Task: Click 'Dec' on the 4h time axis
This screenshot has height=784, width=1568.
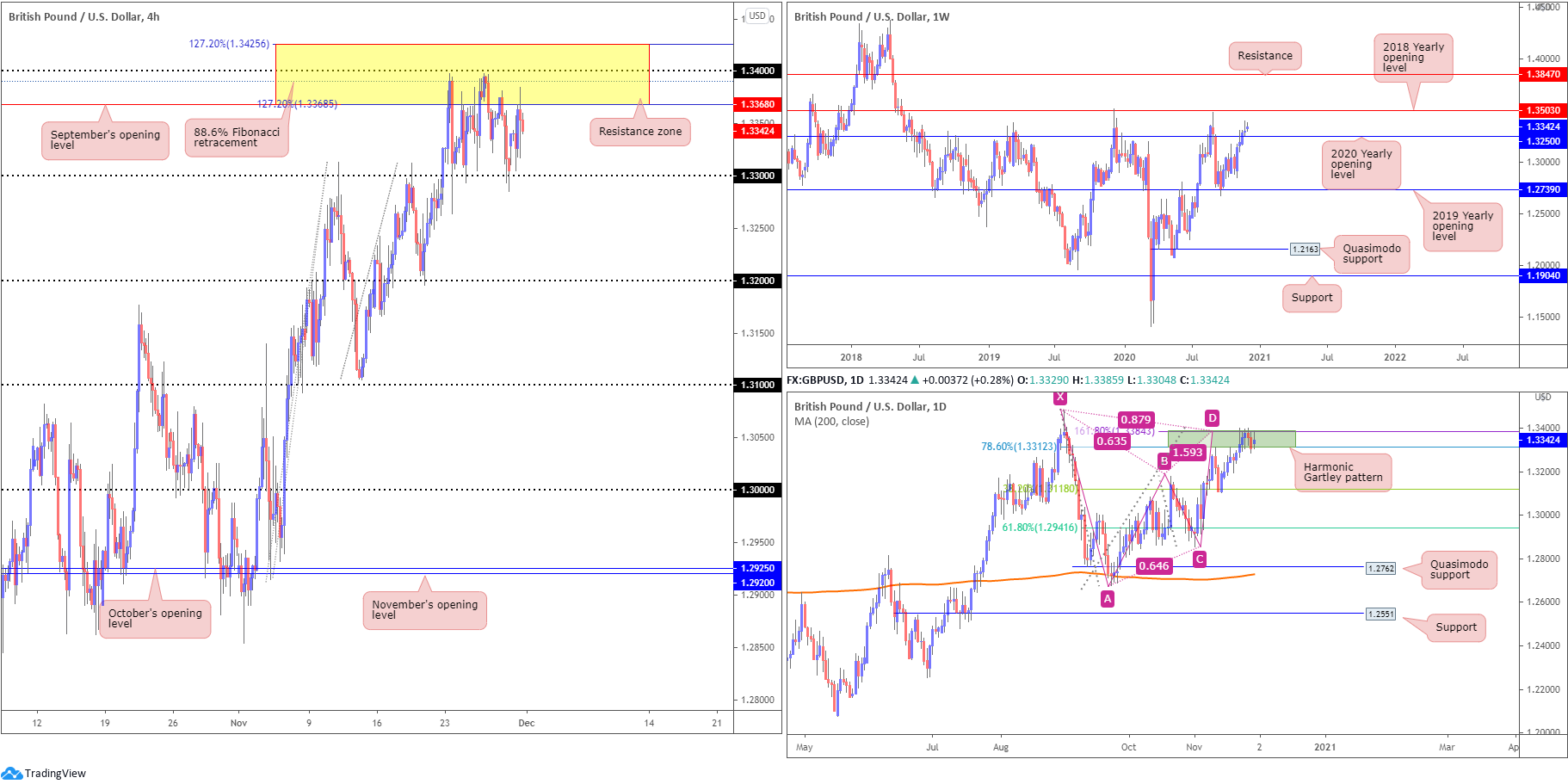Action: pos(527,723)
